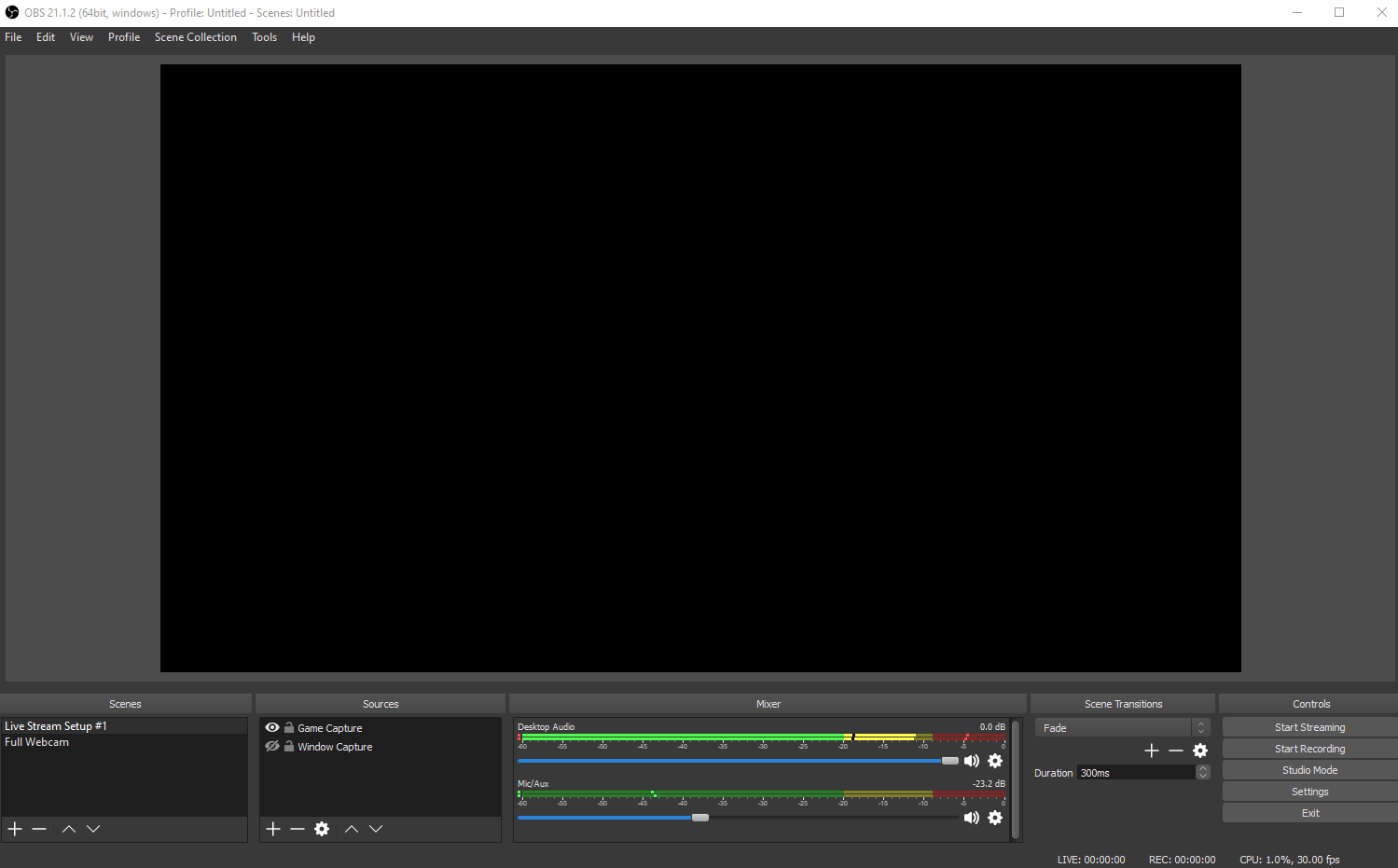The image size is (1398, 868).
Task: Decrease transition duration with down arrow
Action: point(1203,776)
